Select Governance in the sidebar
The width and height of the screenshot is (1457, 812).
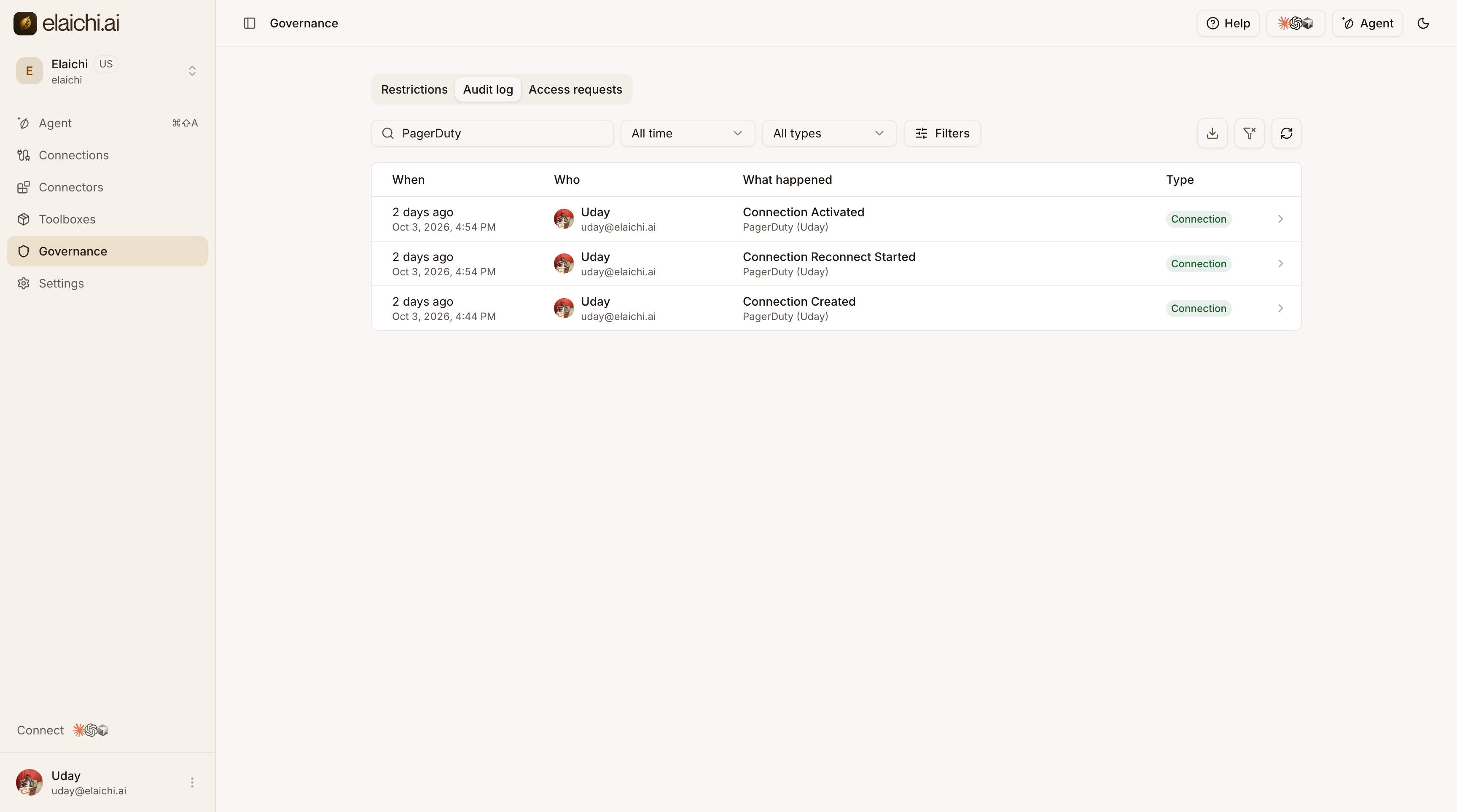(x=108, y=251)
